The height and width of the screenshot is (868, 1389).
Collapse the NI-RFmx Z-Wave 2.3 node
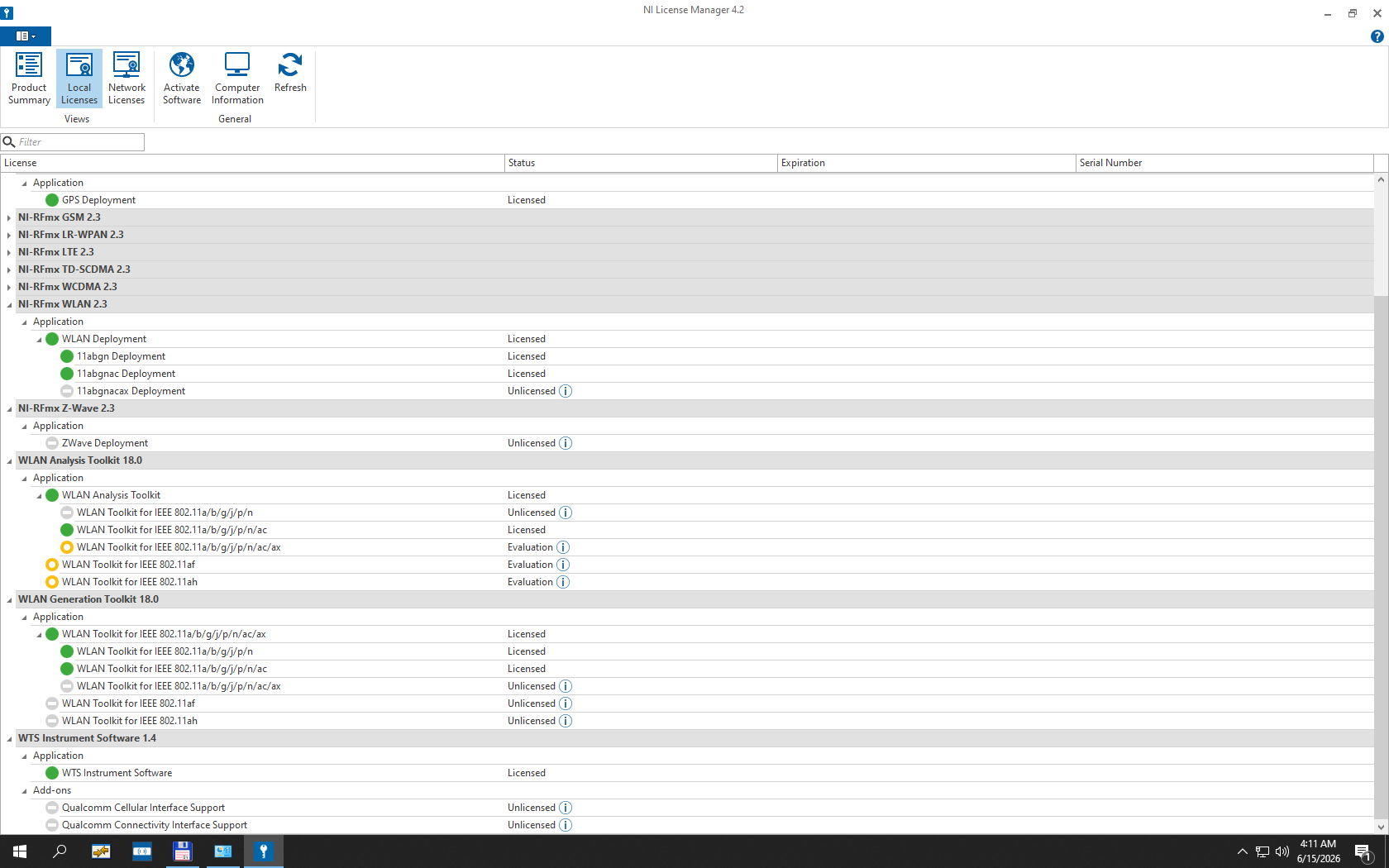(9, 409)
